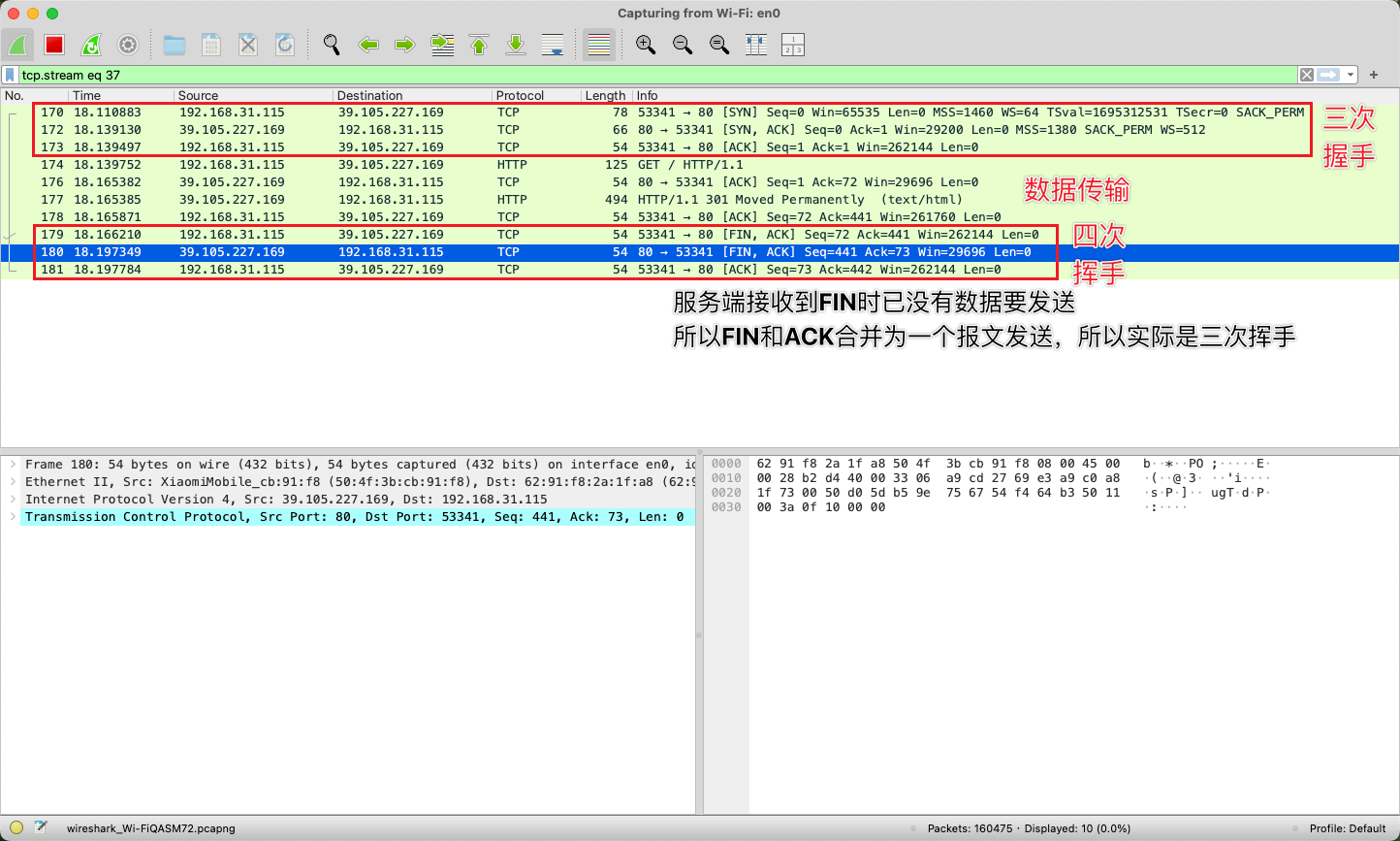Select packet 174 GET / HTTP/1.1
The image size is (1400, 841).
700,165
